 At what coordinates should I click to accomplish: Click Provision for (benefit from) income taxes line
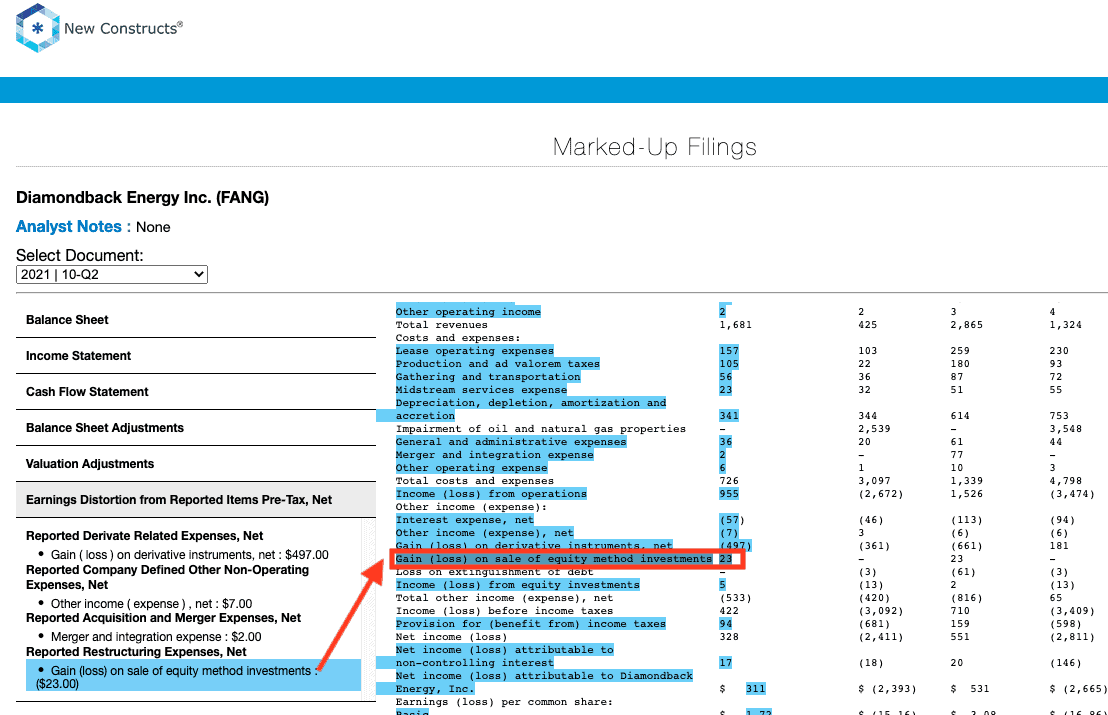click(x=531, y=624)
